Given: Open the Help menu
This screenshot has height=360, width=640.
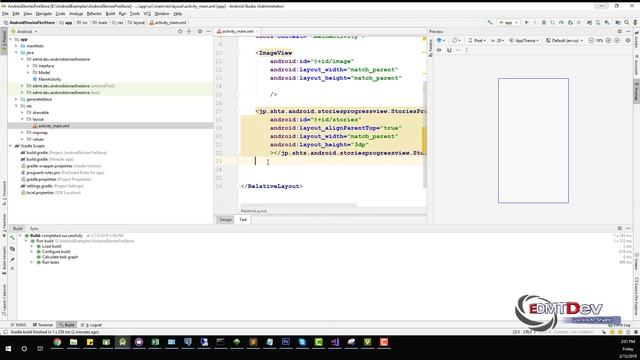Looking at the screenshot, I should [178, 14].
